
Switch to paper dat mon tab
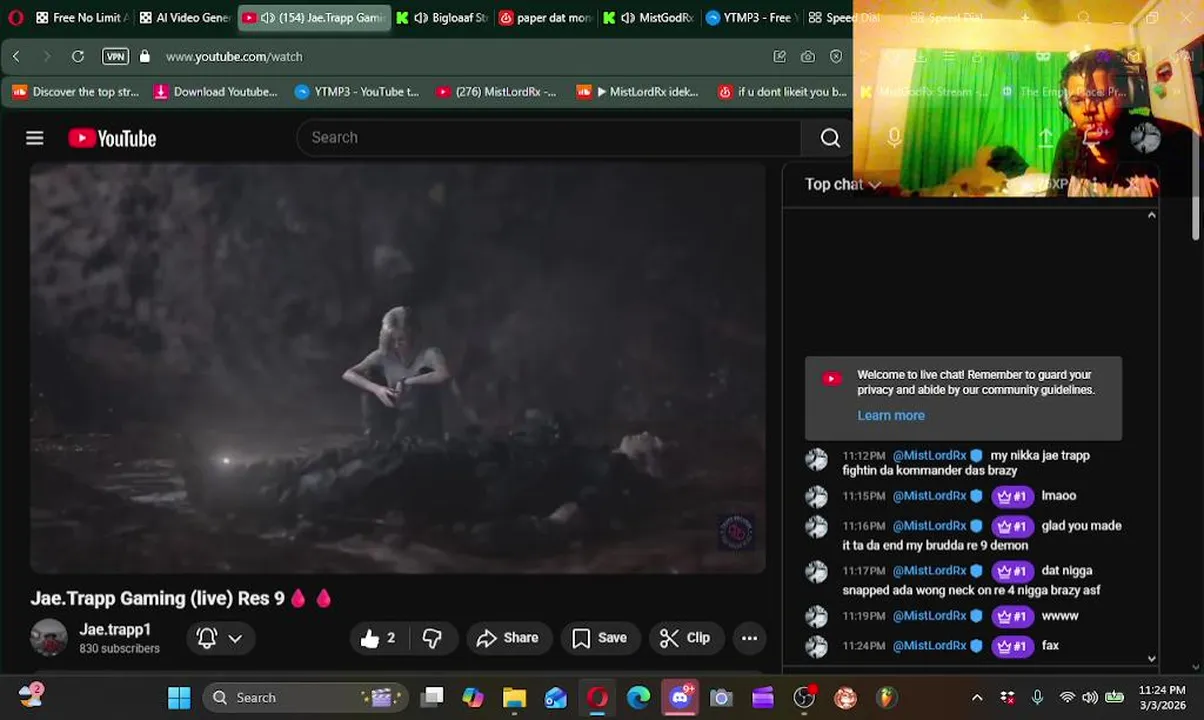click(545, 17)
